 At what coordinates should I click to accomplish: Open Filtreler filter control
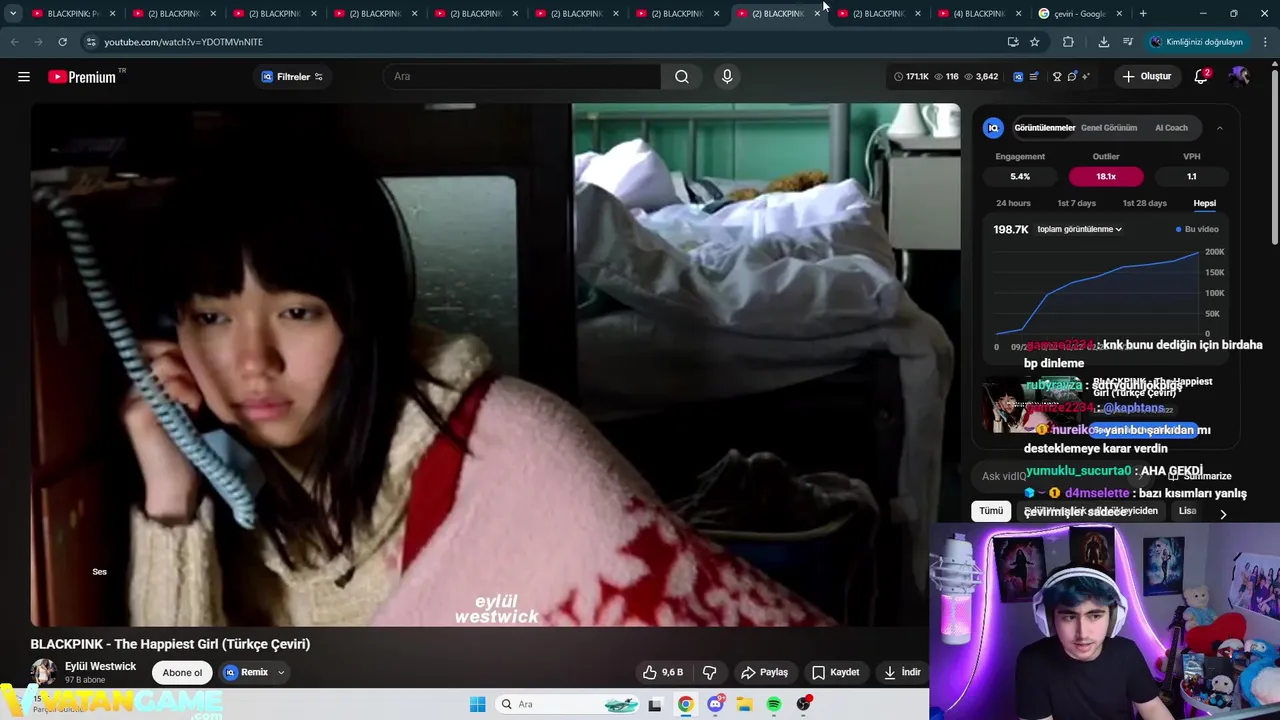point(292,77)
